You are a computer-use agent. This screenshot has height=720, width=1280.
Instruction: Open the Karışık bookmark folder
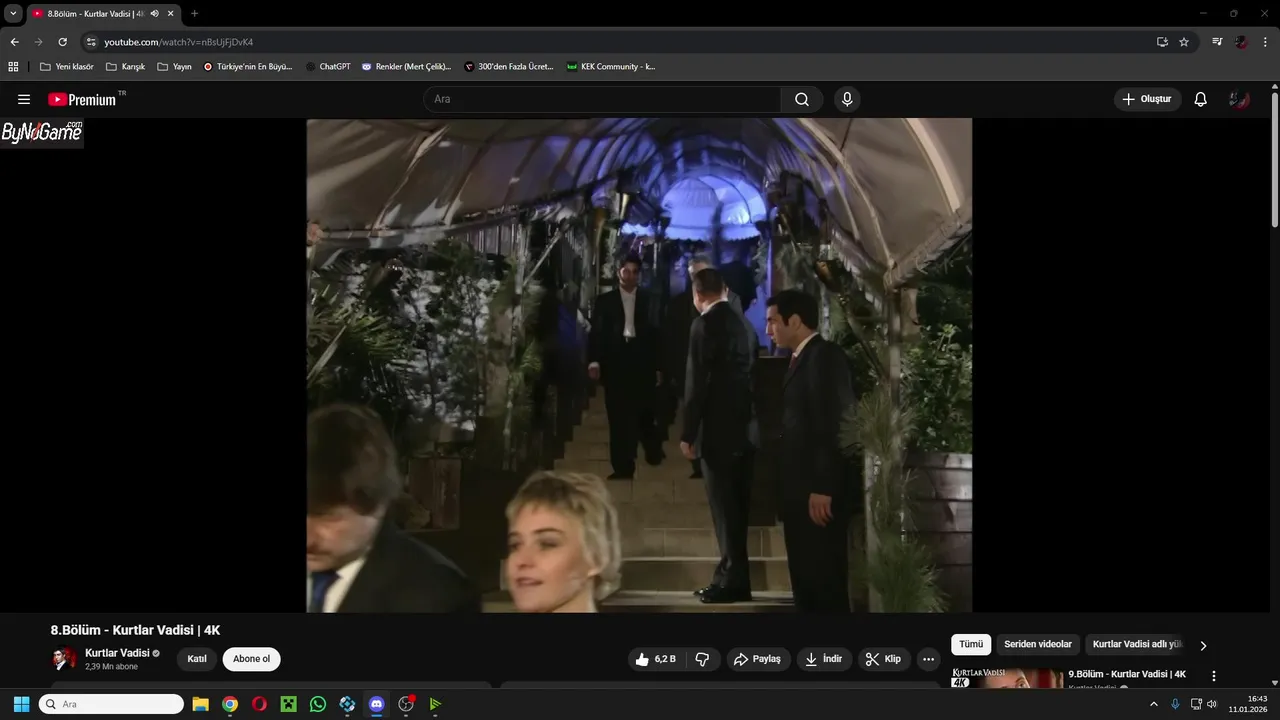click(126, 67)
